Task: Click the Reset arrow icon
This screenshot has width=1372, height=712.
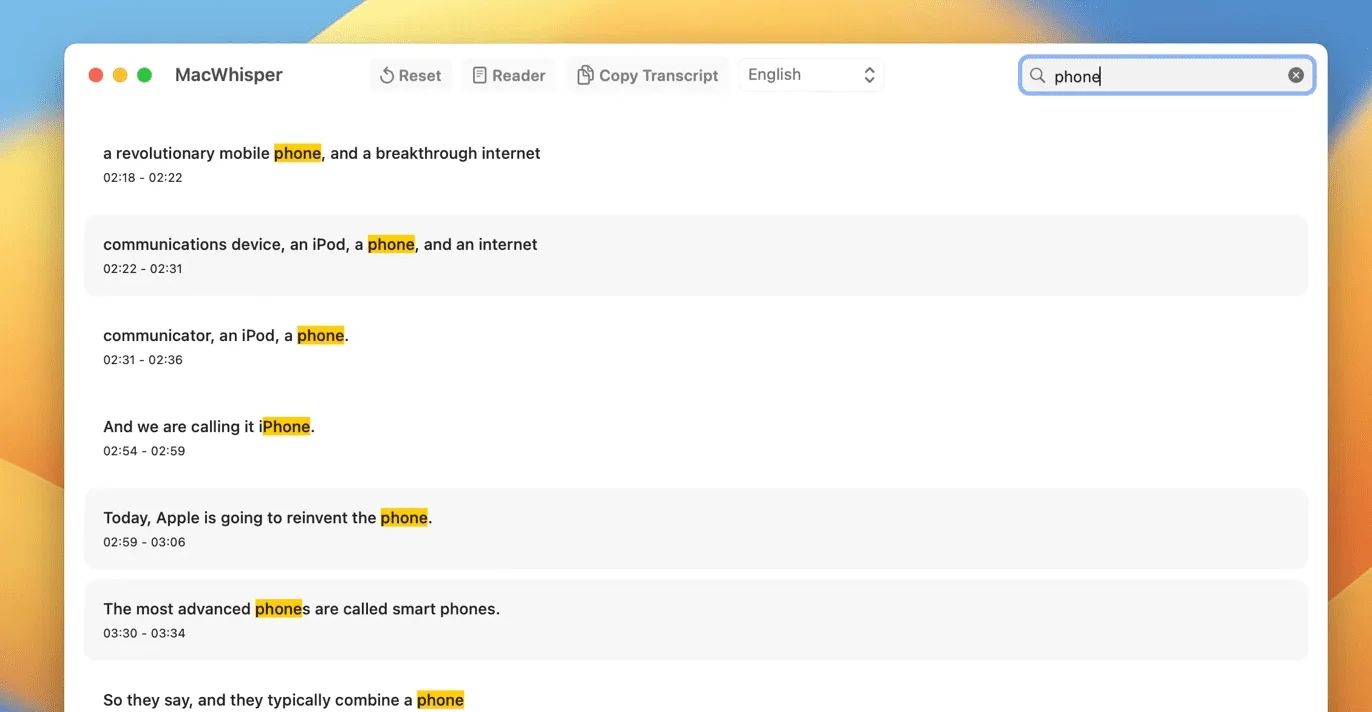Action: click(386, 75)
